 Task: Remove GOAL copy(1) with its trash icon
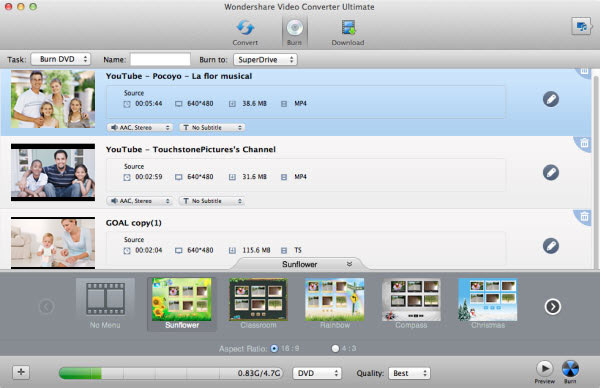click(584, 216)
